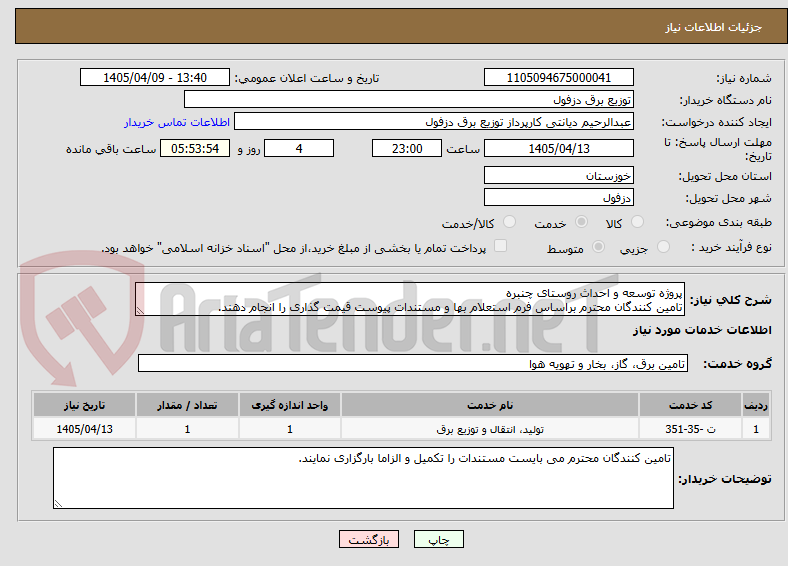Select the کالا/خدمت radio button
Viewport: 788px width, 566px height.
(x=509, y=222)
